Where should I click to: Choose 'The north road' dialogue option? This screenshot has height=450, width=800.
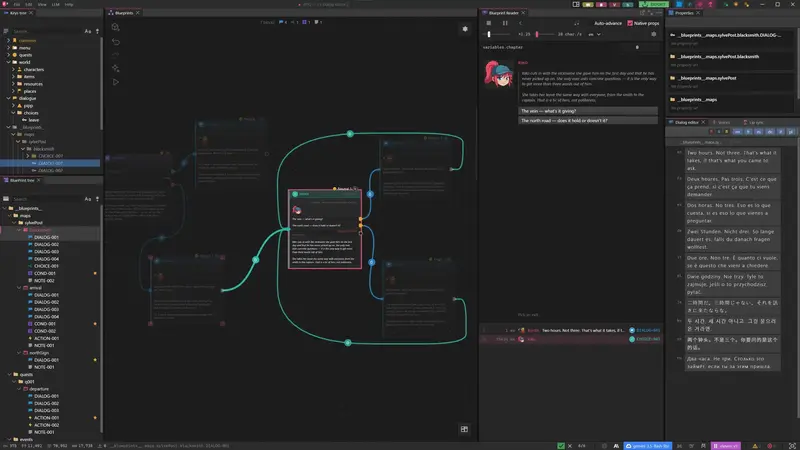tap(588, 120)
